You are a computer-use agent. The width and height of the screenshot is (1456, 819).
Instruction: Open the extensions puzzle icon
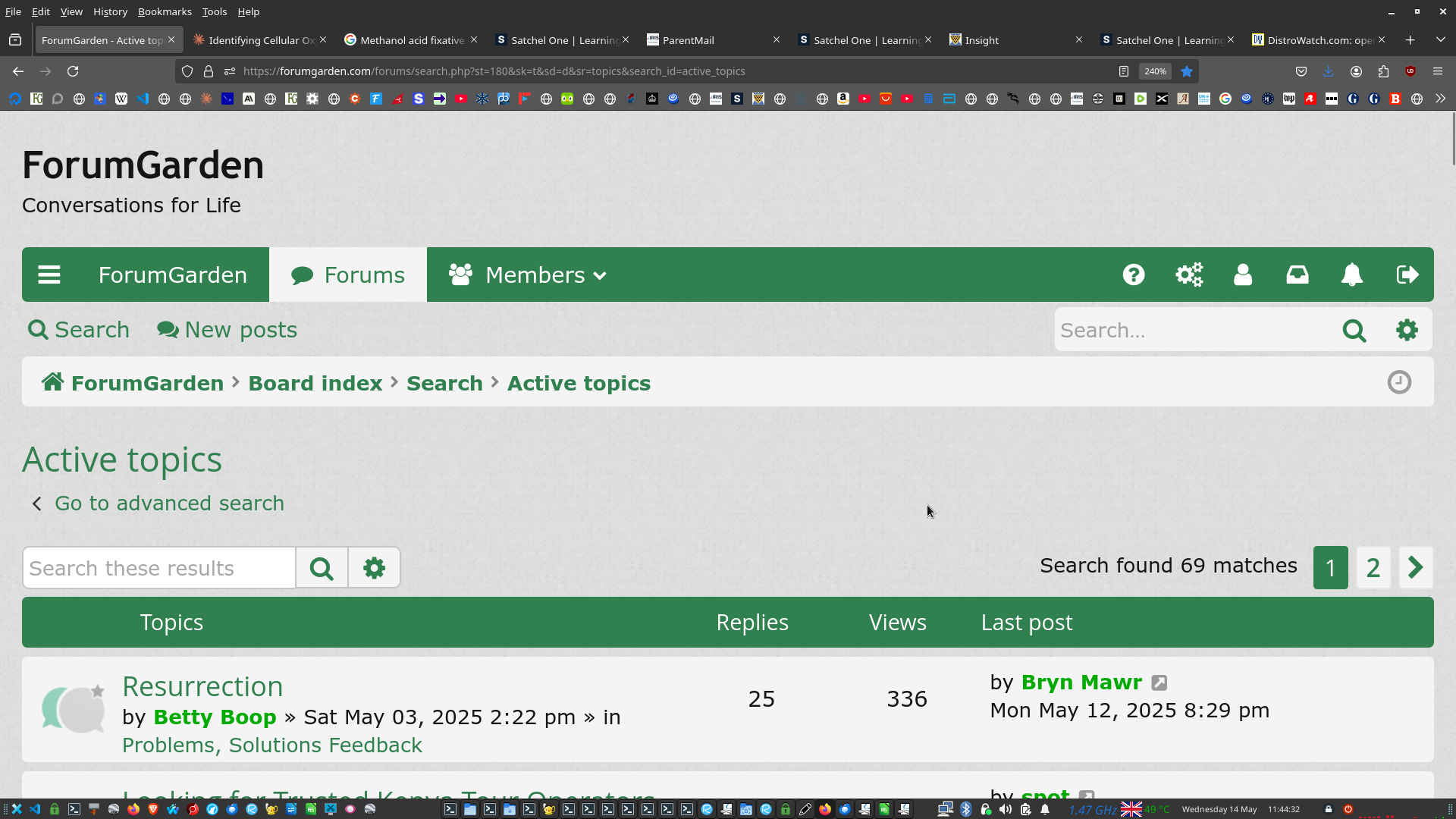click(x=1383, y=71)
